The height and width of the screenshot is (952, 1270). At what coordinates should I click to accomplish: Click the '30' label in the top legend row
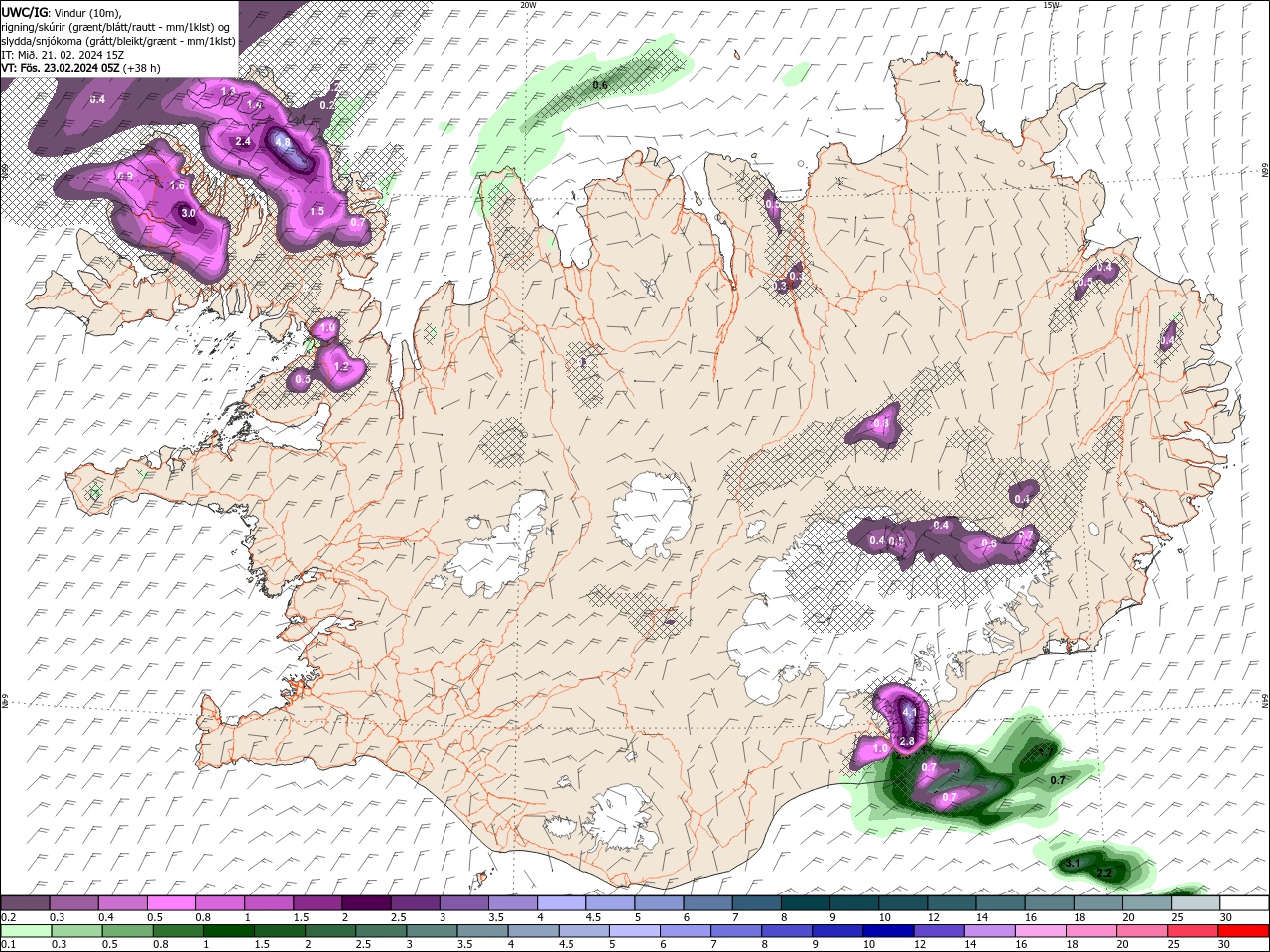pyautogui.click(x=1226, y=917)
